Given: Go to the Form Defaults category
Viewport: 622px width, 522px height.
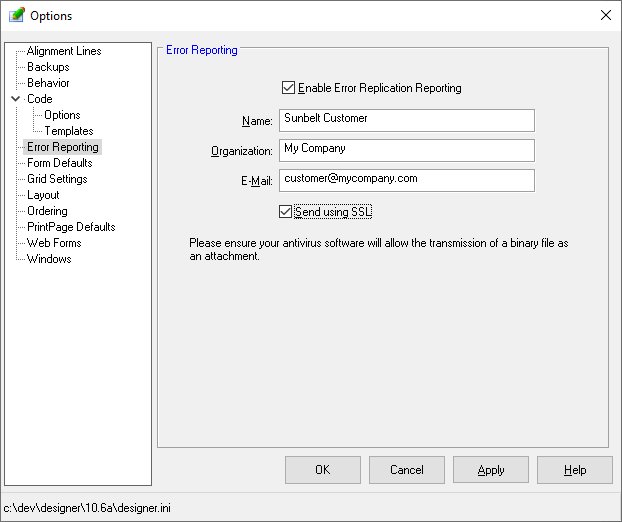Looking at the screenshot, I should 59,163.
